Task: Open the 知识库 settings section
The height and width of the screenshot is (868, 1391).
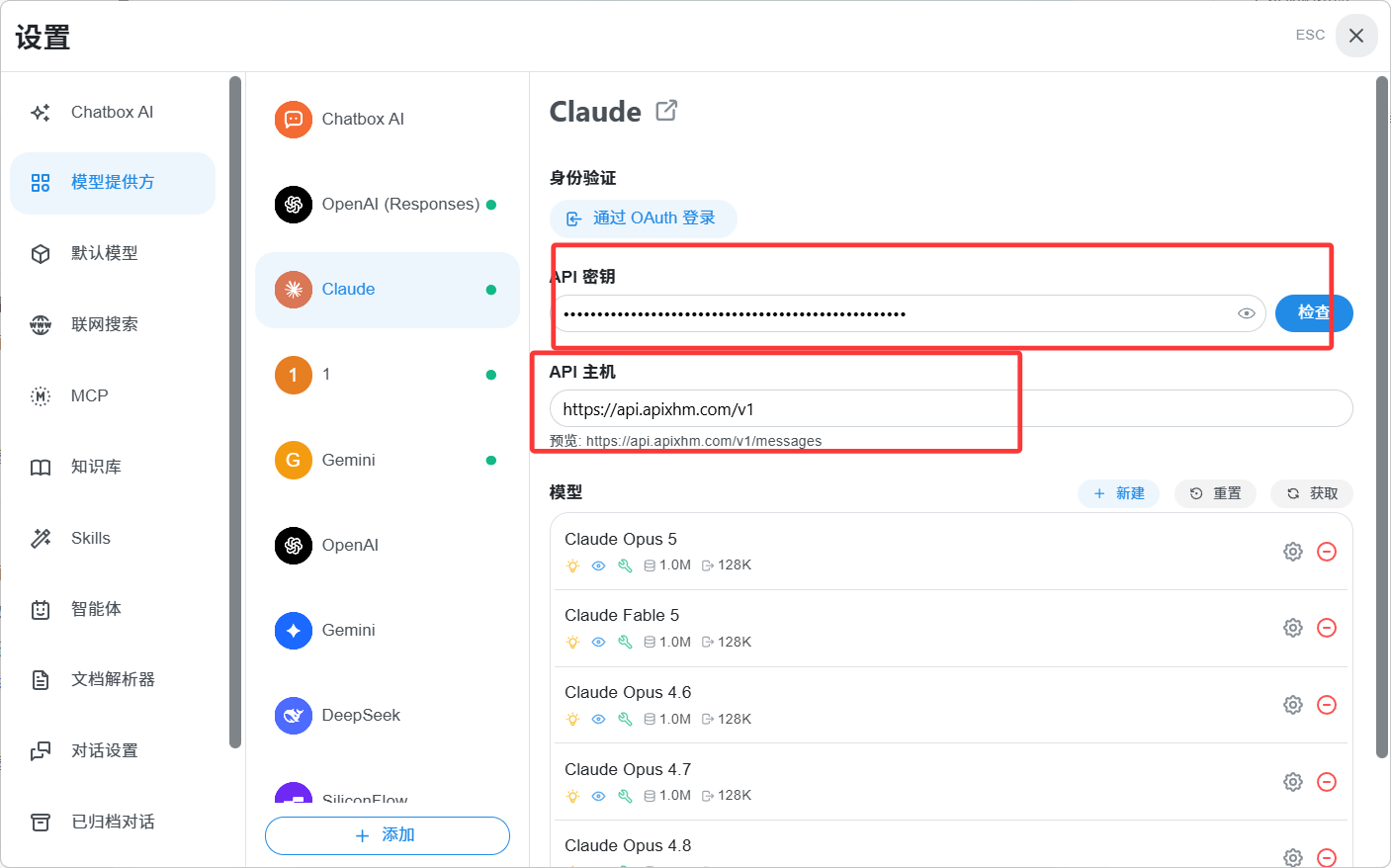Action: click(113, 468)
